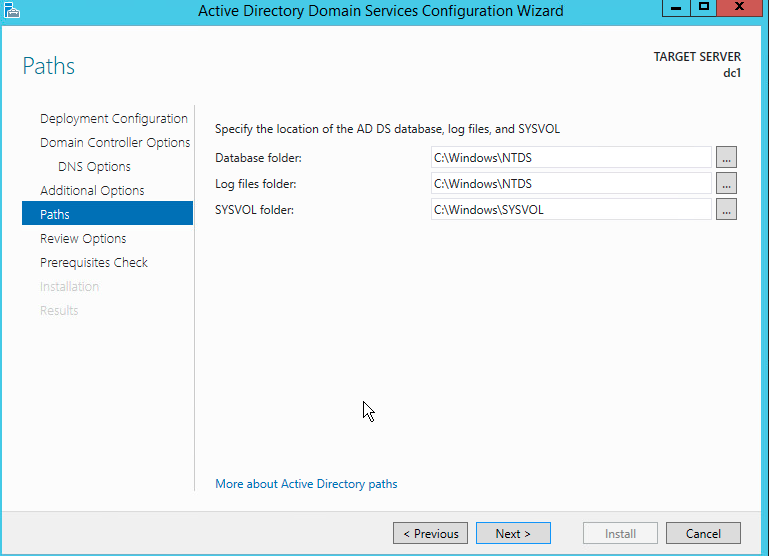Screen dimensions: 769x556
Task: Switch to the Additional Options step
Action: 92,190
